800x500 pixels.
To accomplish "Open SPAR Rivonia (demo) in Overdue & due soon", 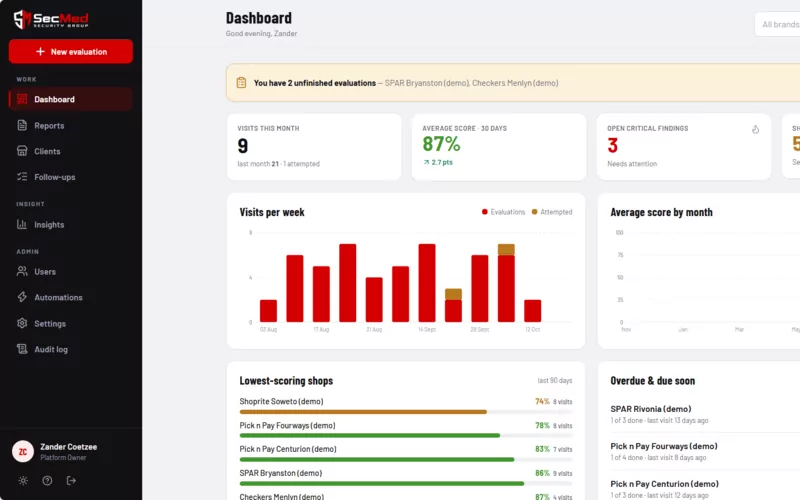I will tap(651, 409).
